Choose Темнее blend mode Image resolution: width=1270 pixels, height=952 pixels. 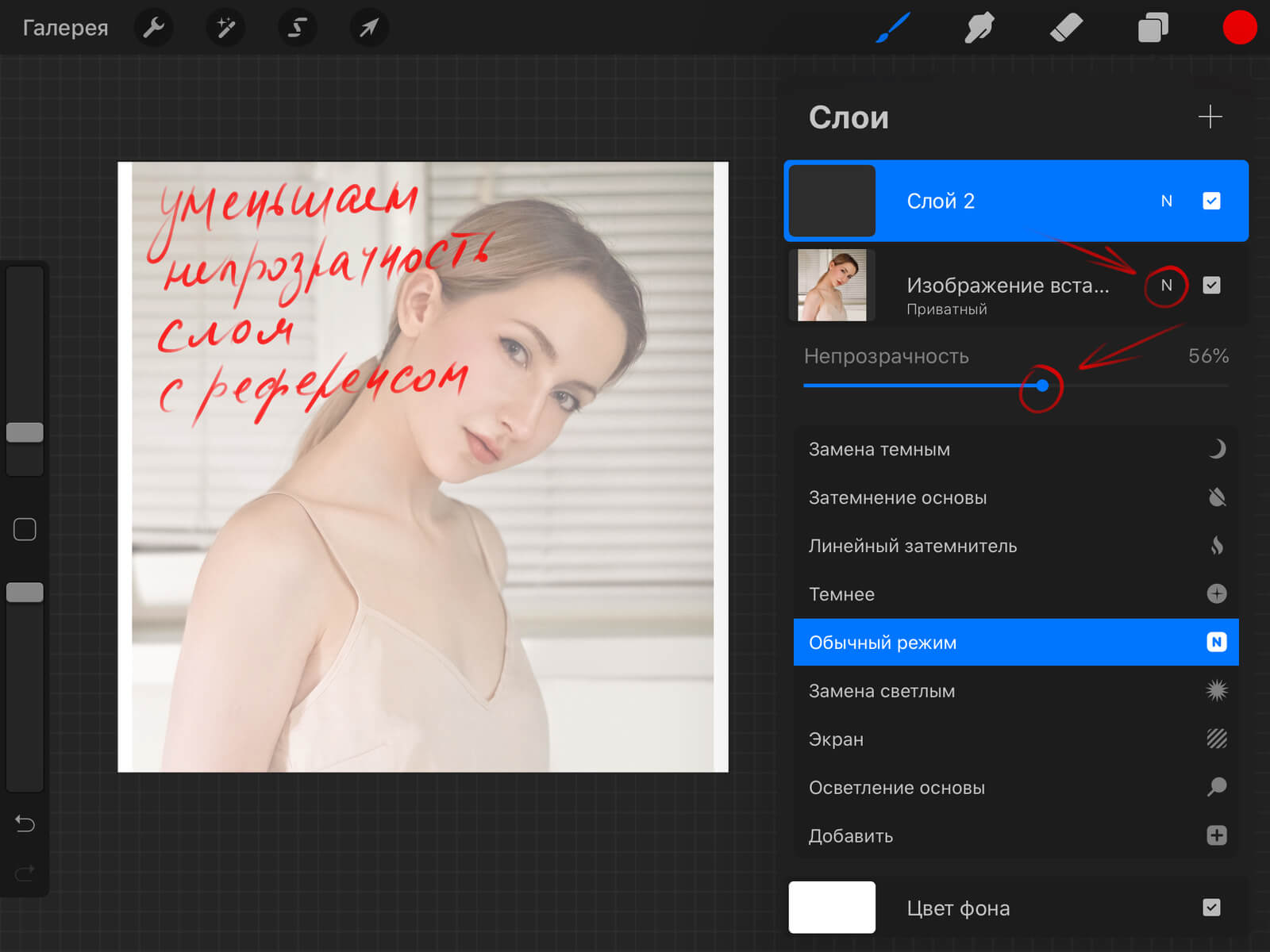point(1016,594)
